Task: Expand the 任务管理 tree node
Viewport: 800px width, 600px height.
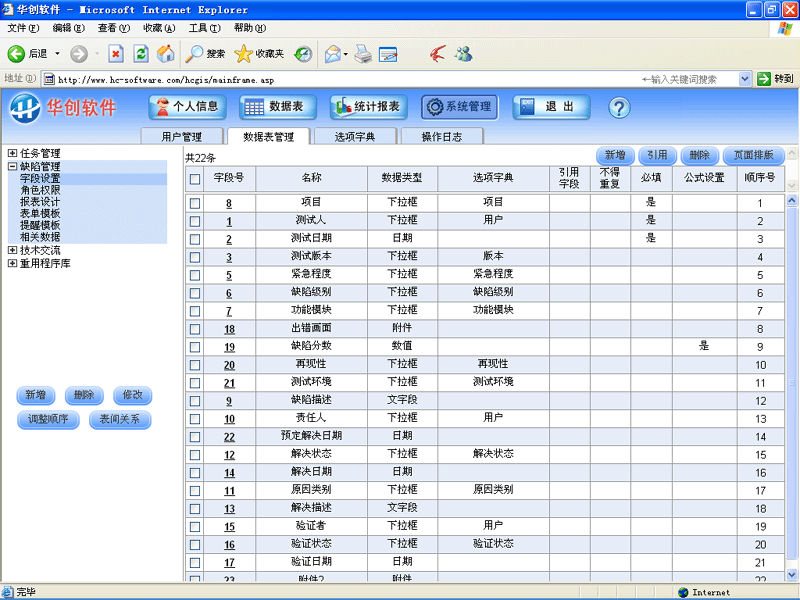Action: coord(12,153)
